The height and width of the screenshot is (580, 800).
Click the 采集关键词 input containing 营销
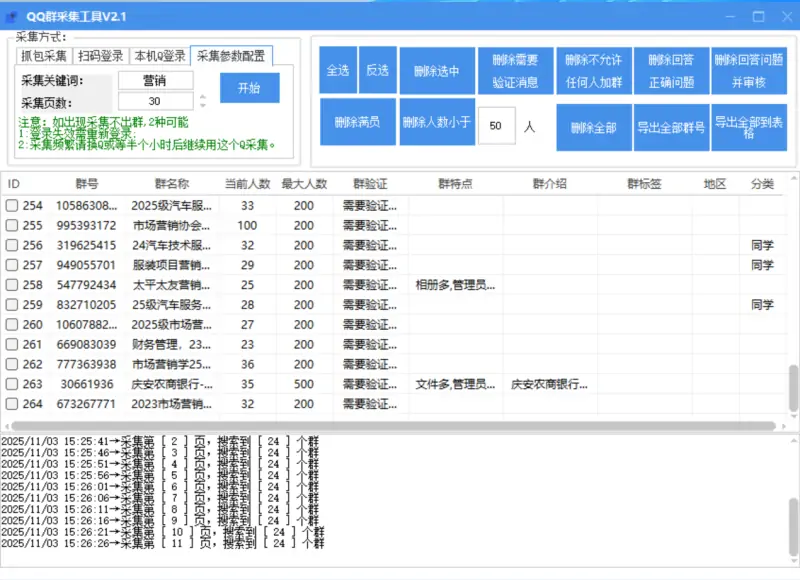pos(157,80)
